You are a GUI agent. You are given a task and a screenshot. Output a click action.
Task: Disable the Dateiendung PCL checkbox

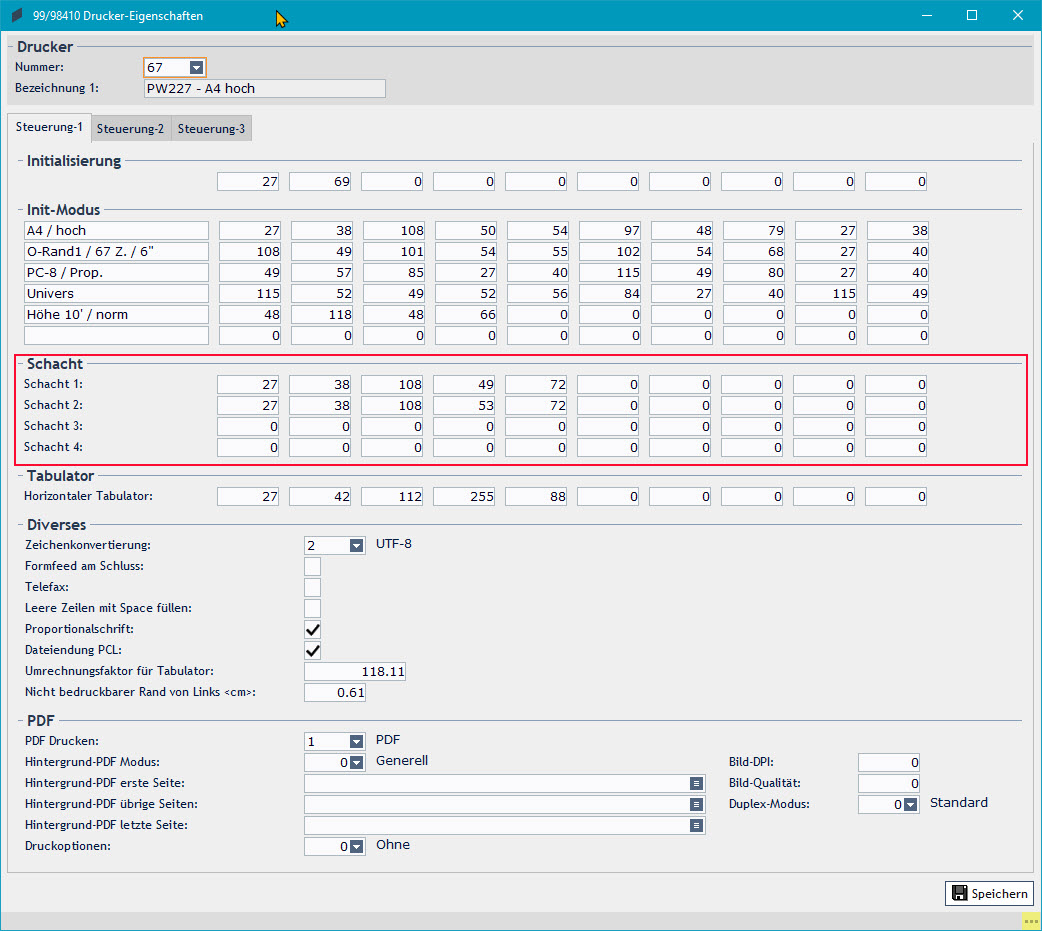point(312,651)
